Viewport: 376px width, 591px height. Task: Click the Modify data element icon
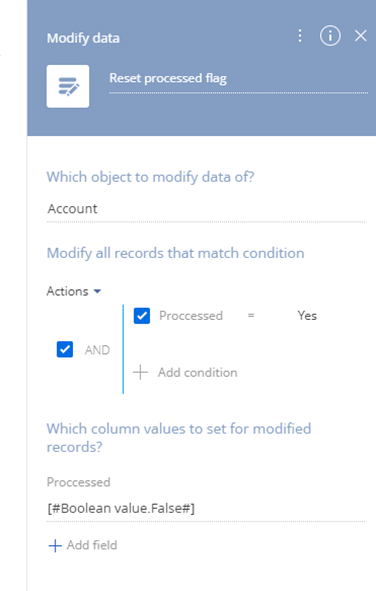pyautogui.click(x=68, y=86)
